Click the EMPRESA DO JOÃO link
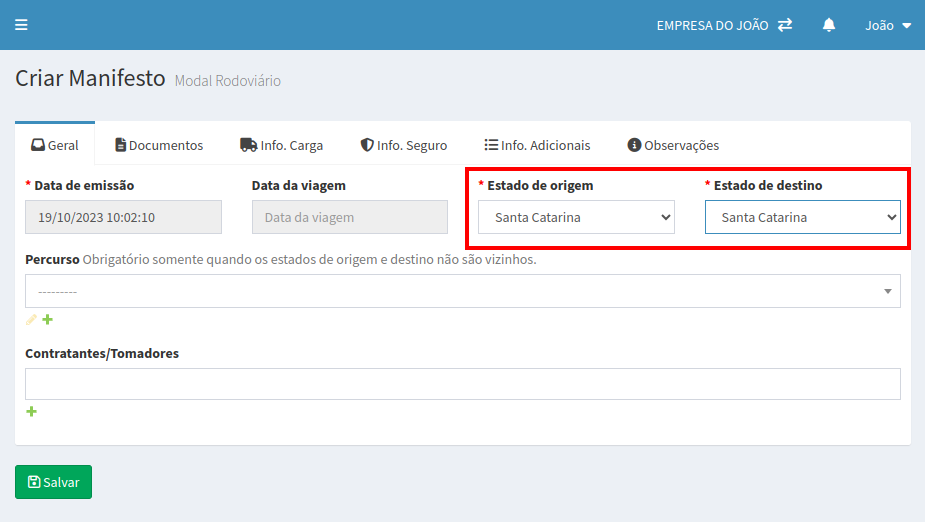925x522 pixels. click(712, 25)
